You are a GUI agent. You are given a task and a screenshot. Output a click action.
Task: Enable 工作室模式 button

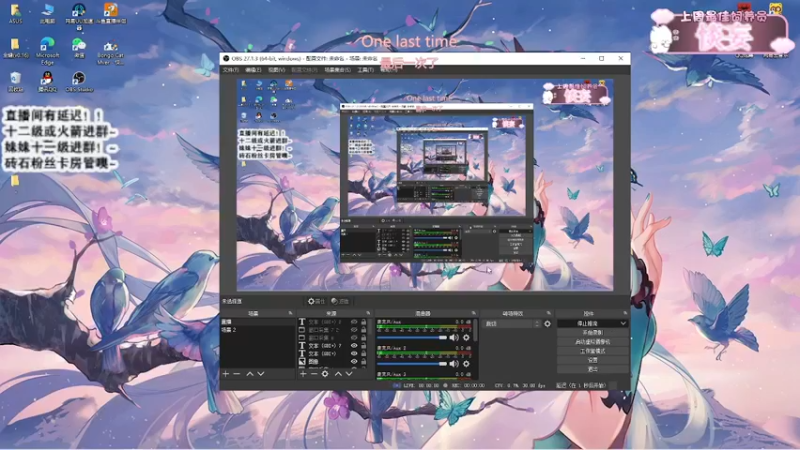coord(592,351)
